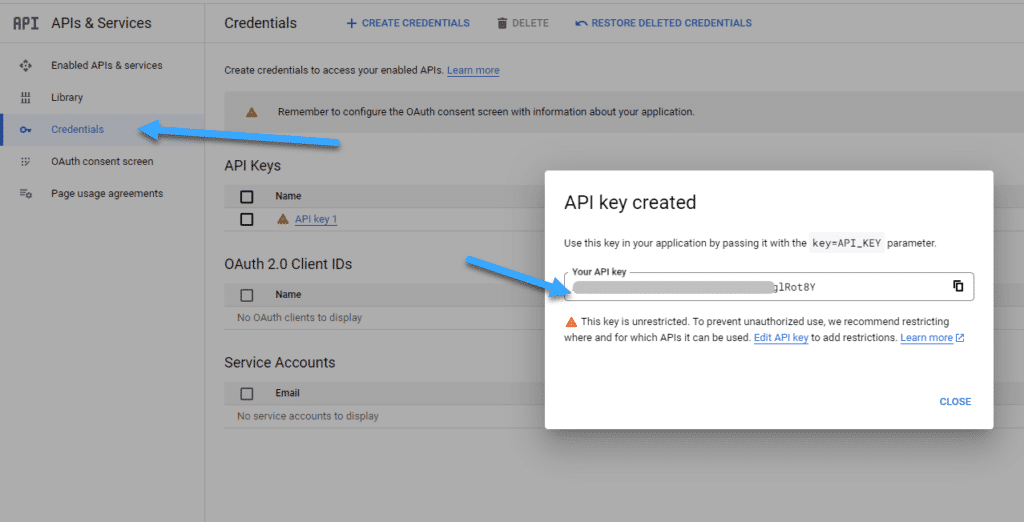The width and height of the screenshot is (1024, 522).
Task: Click the API logo icon in header
Action: [x=25, y=23]
